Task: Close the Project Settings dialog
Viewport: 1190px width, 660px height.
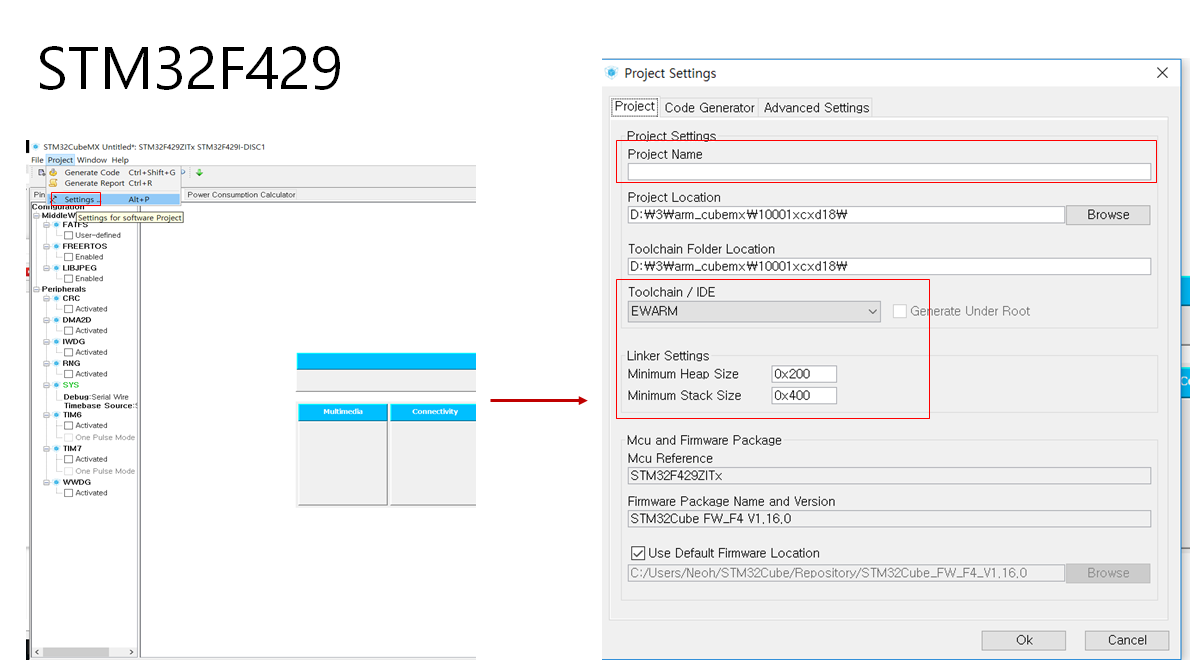Action: (x=1162, y=73)
